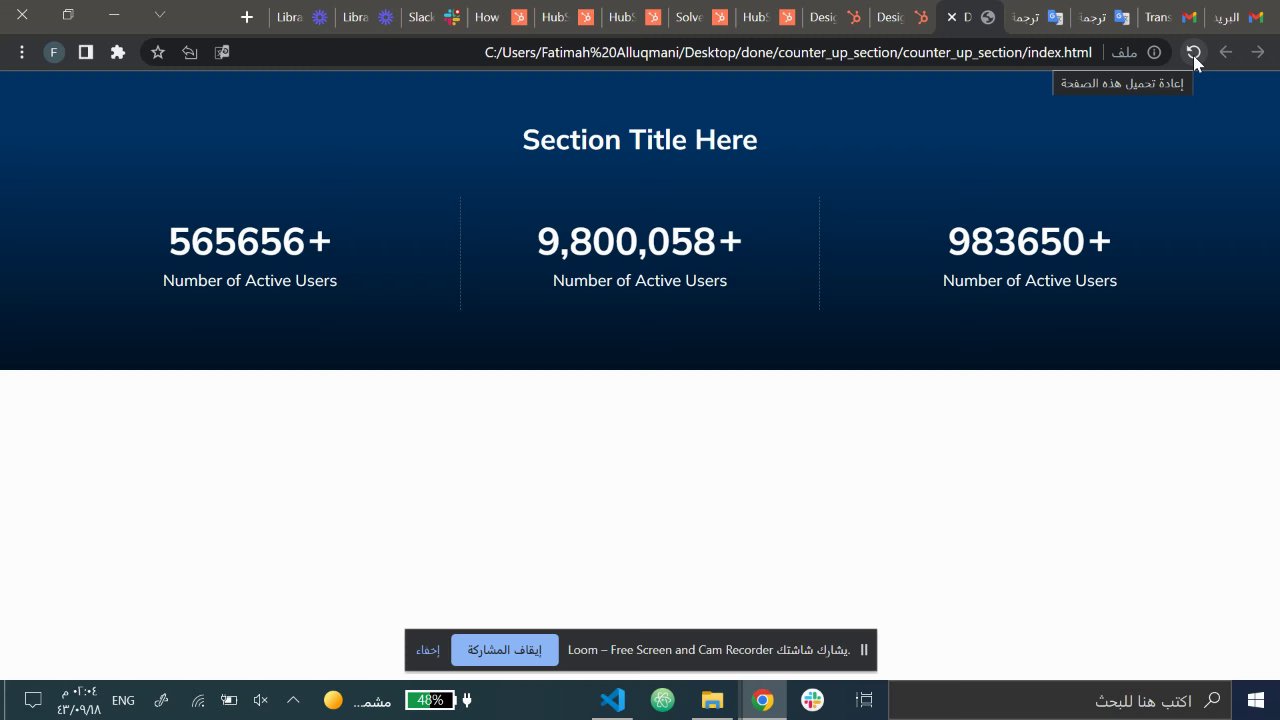
Task: View site info icon beside ملف
Action: (1154, 52)
